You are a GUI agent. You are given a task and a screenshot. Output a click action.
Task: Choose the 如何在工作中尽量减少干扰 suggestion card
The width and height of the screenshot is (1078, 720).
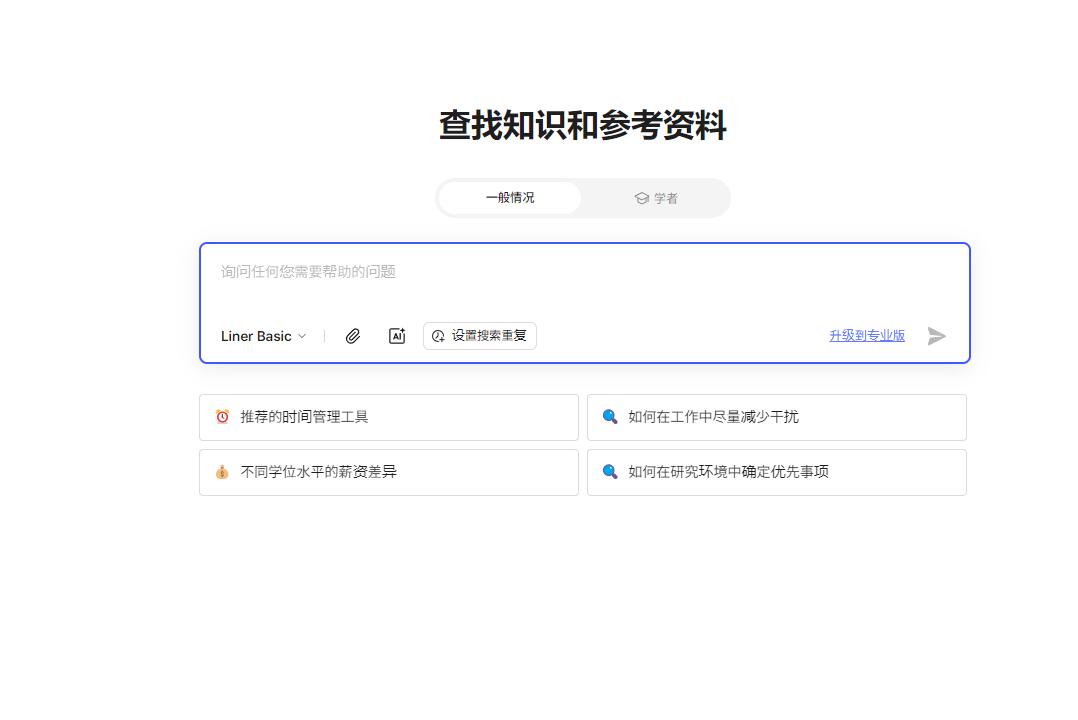(776, 417)
